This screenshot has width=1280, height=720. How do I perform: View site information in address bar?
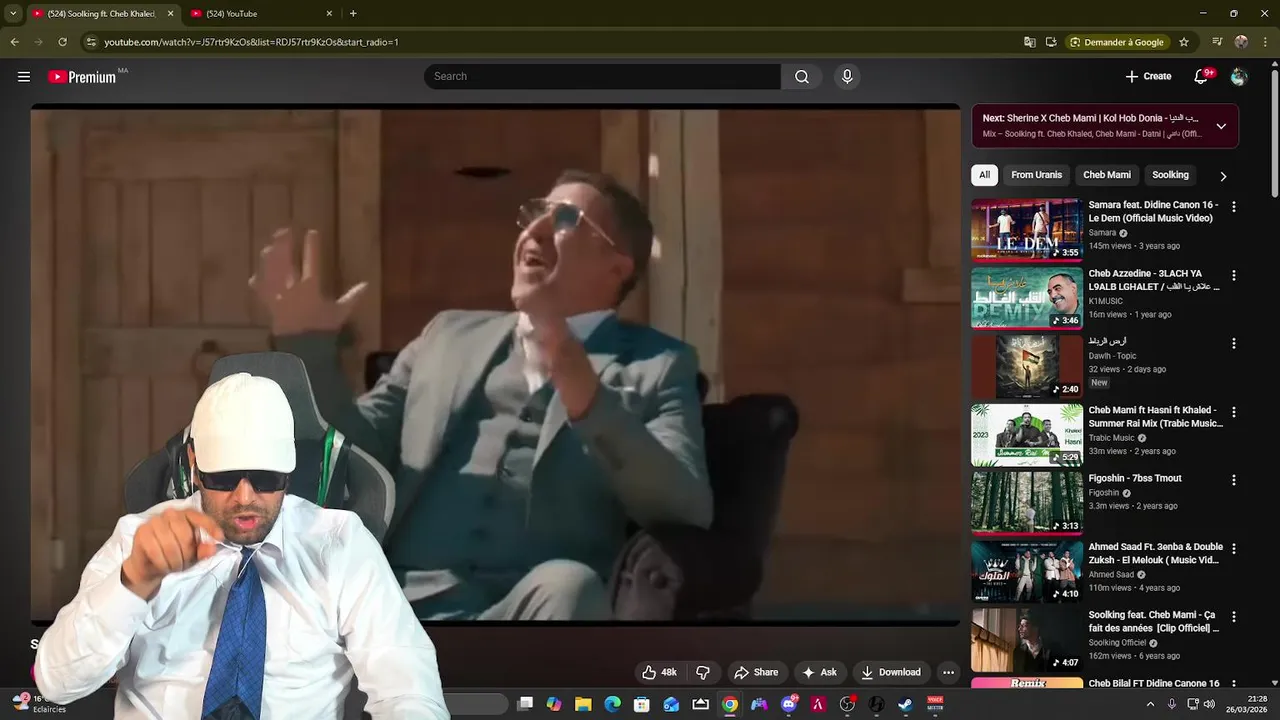tap(91, 42)
